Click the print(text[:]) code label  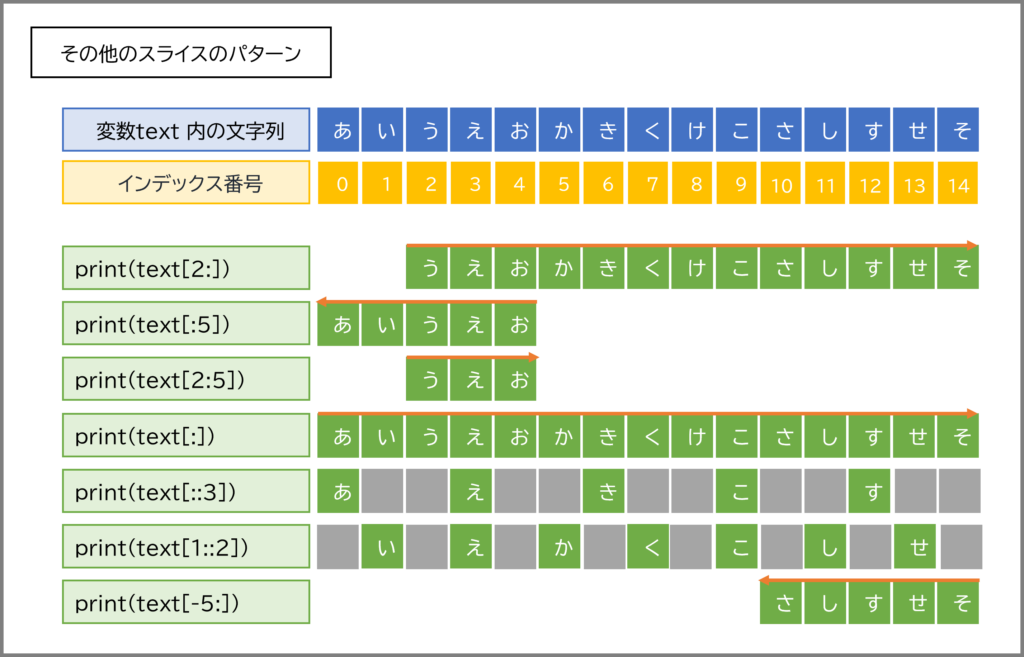tap(186, 435)
